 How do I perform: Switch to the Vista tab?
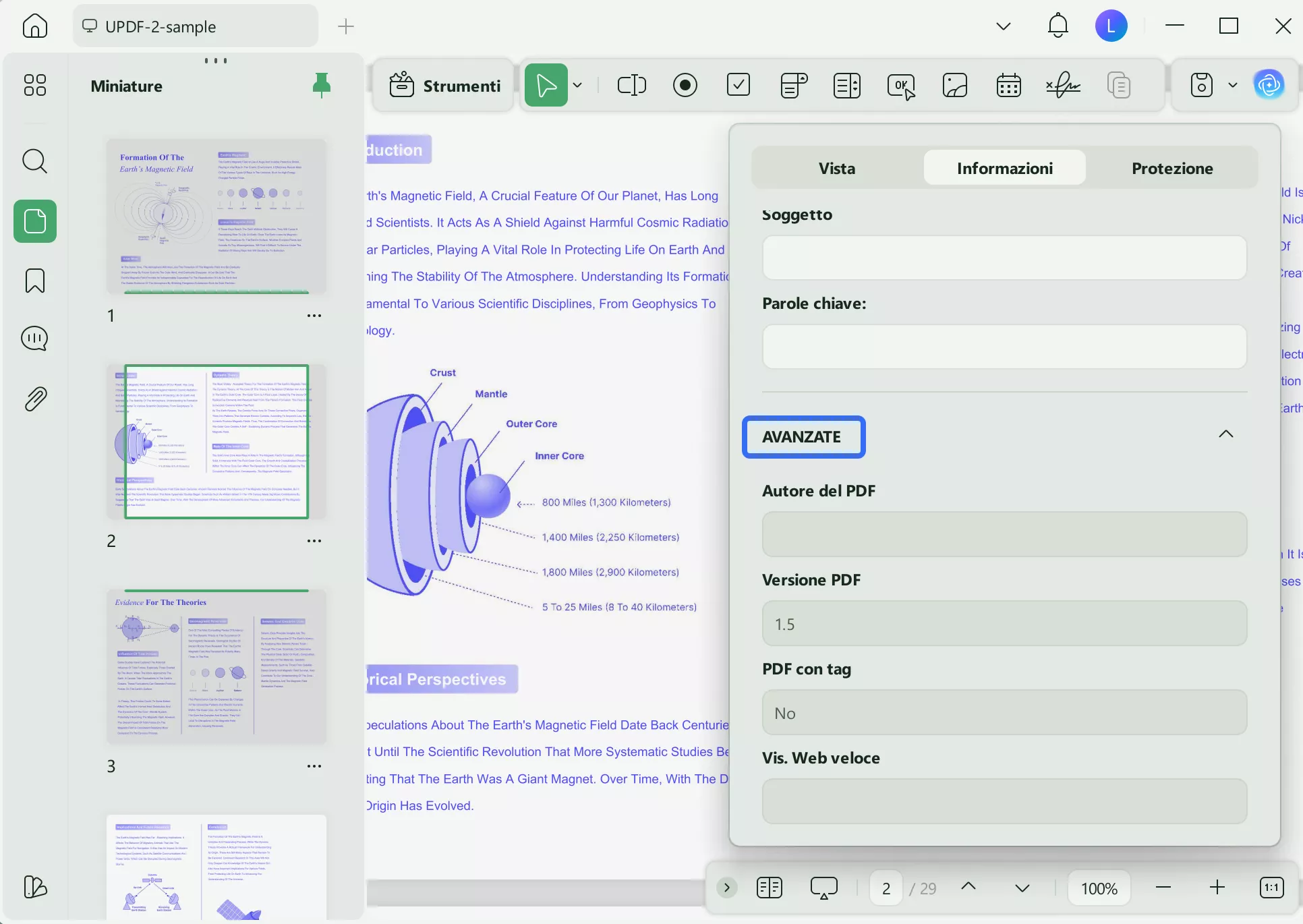click(836, 168)
